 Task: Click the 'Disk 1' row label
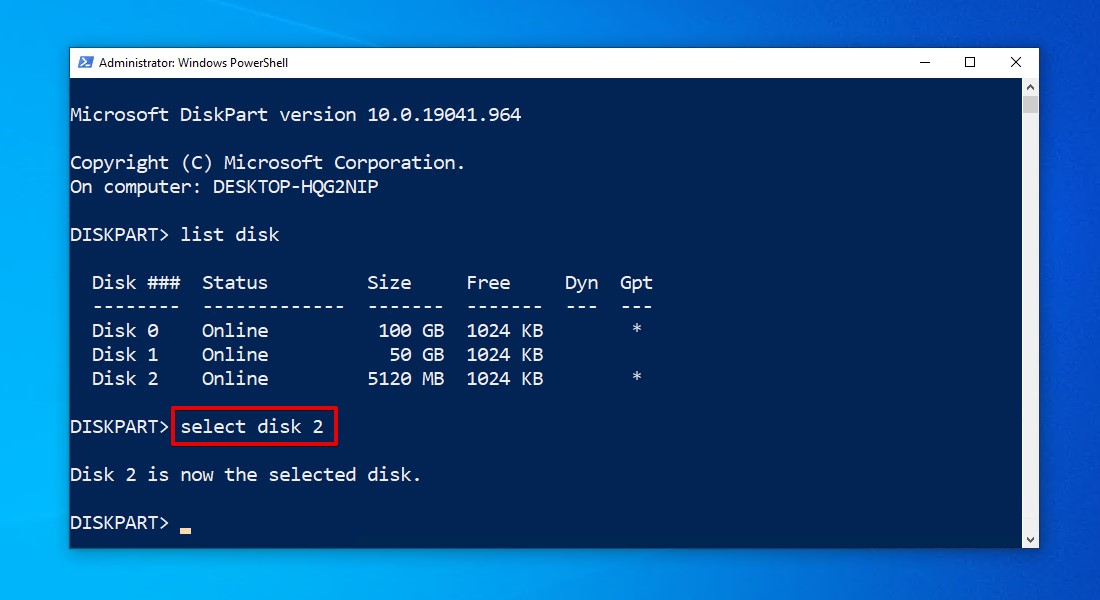click(x=125, y=354)
